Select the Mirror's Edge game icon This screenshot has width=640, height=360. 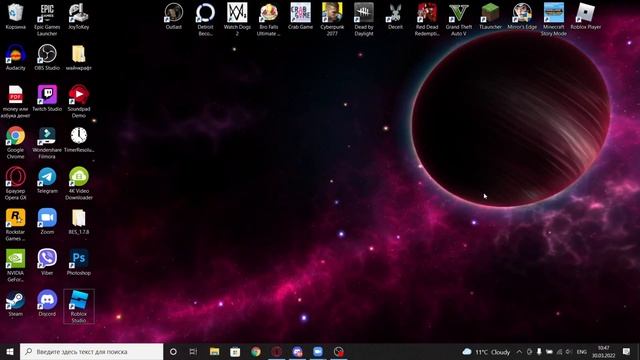point(522,16)
